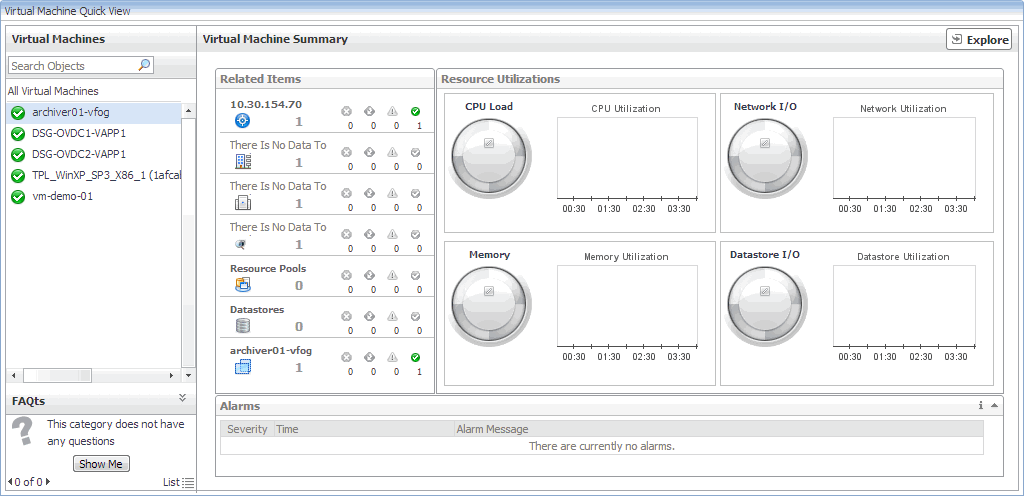The height and width of the screenshot is (496, 1024).
Task: Click the Memory Utilization chart
Action: pos(628,306)
